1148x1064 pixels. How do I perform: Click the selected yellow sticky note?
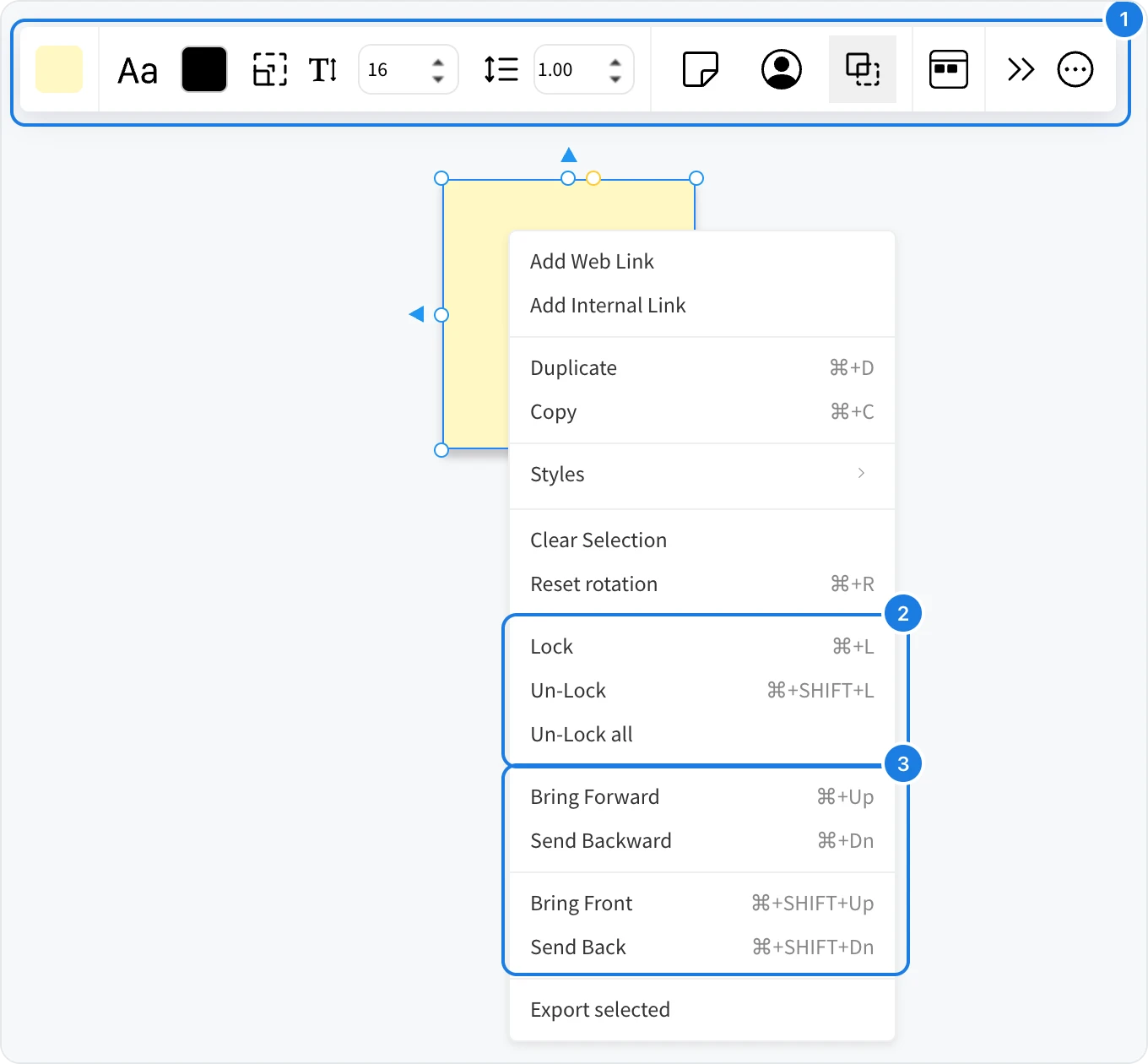coord(476,314)
